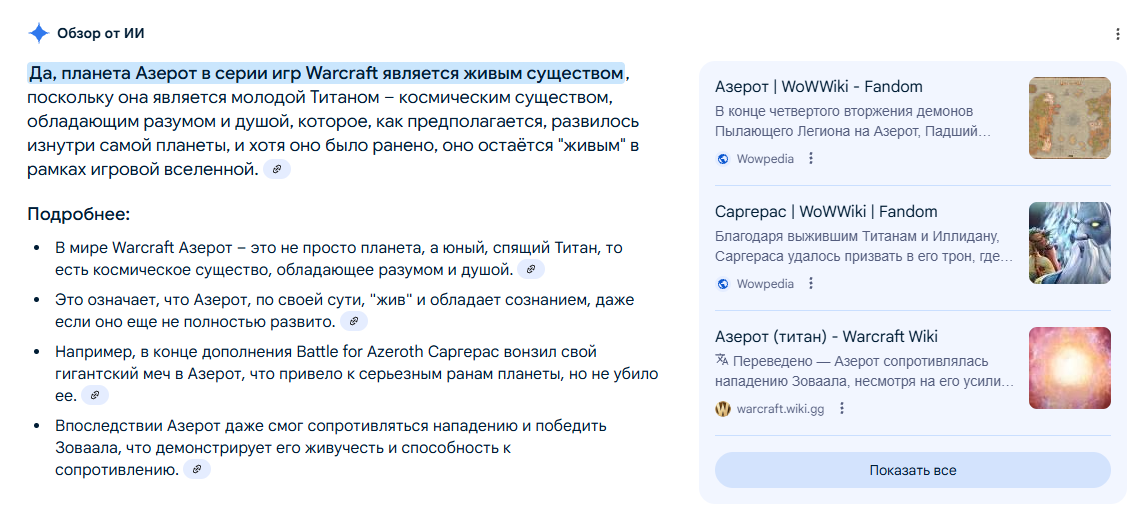Click Wowpedia label under Азерот card

(x=765, y=159)
